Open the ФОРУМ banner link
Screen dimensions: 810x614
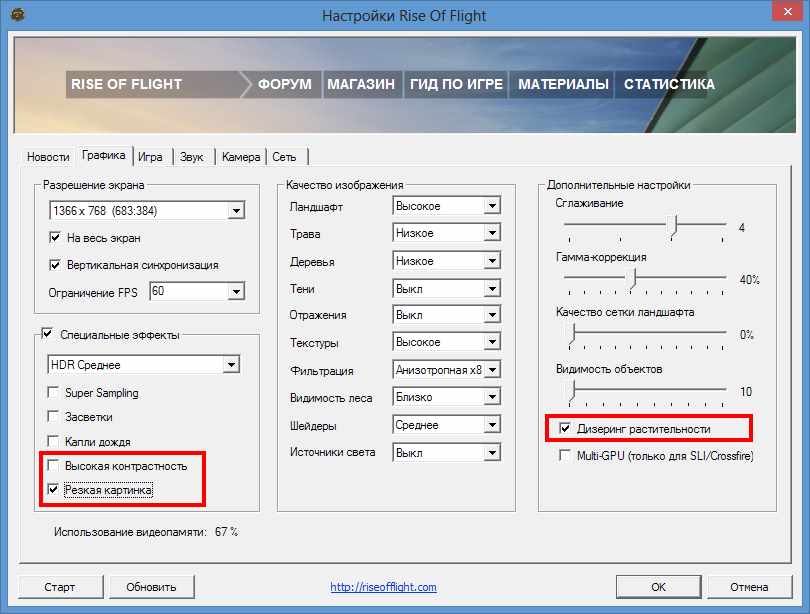tap(285, 84)
